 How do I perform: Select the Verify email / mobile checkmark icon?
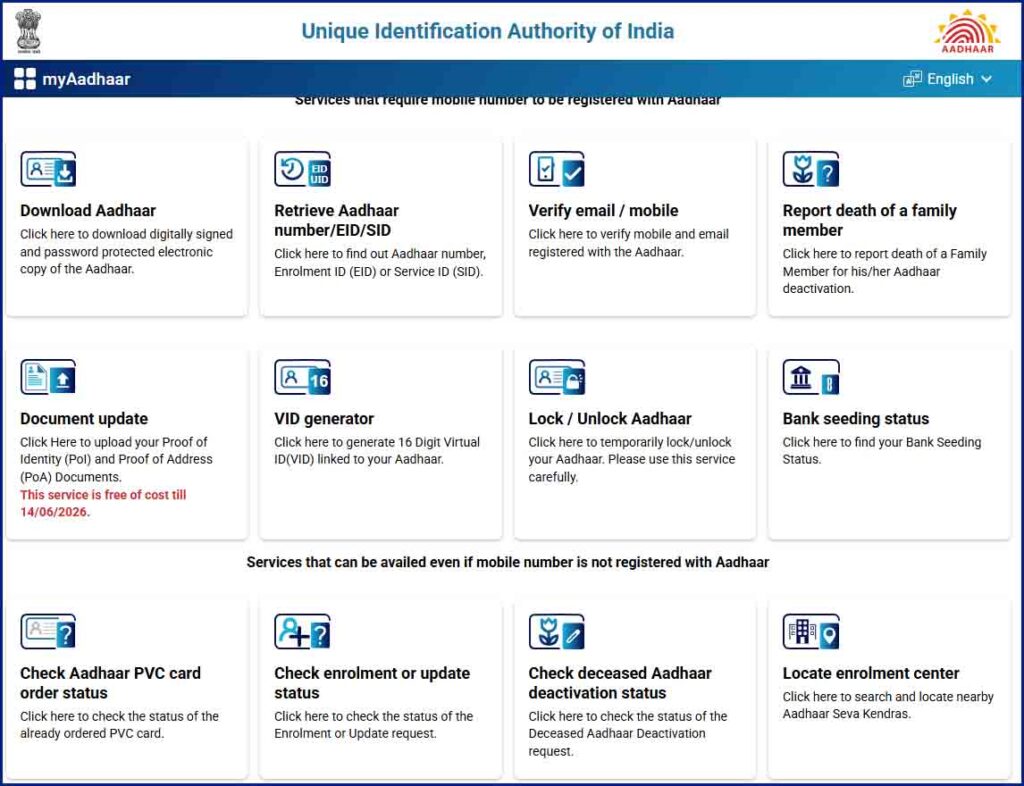(x=558, y=169)
